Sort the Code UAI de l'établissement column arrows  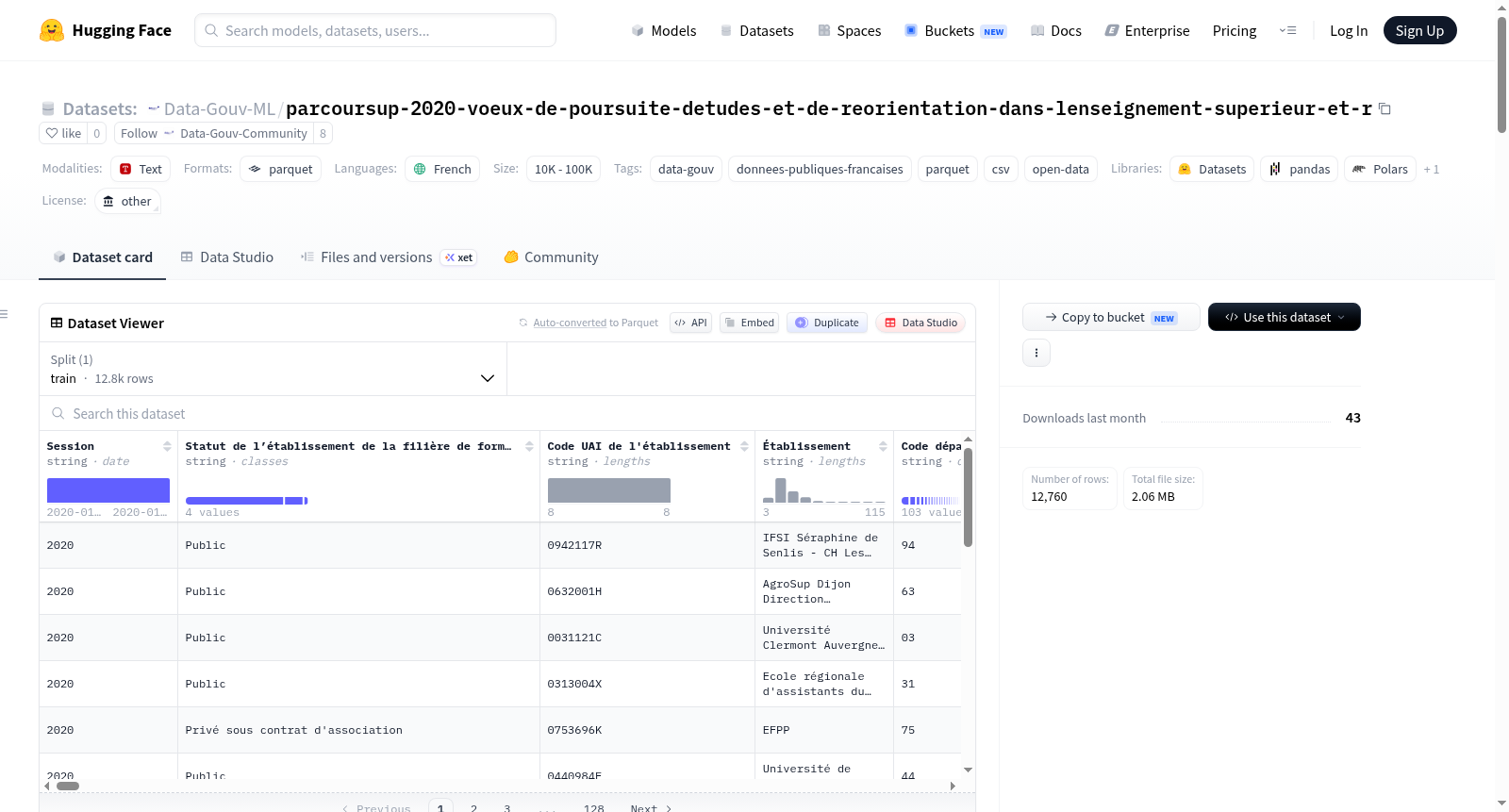[x=744, y=446]
